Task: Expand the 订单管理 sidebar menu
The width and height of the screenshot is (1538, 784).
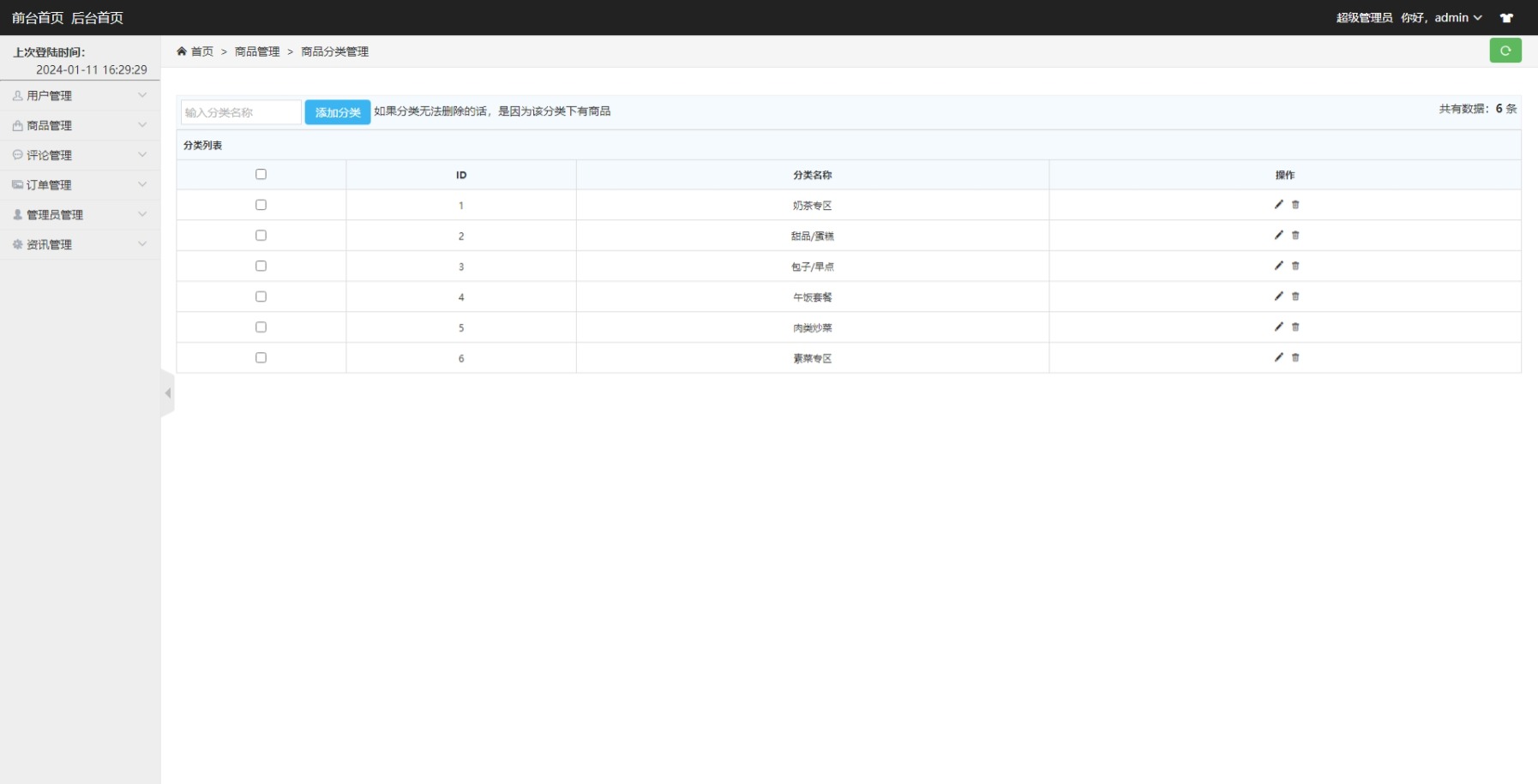Action: pos(80,185)
